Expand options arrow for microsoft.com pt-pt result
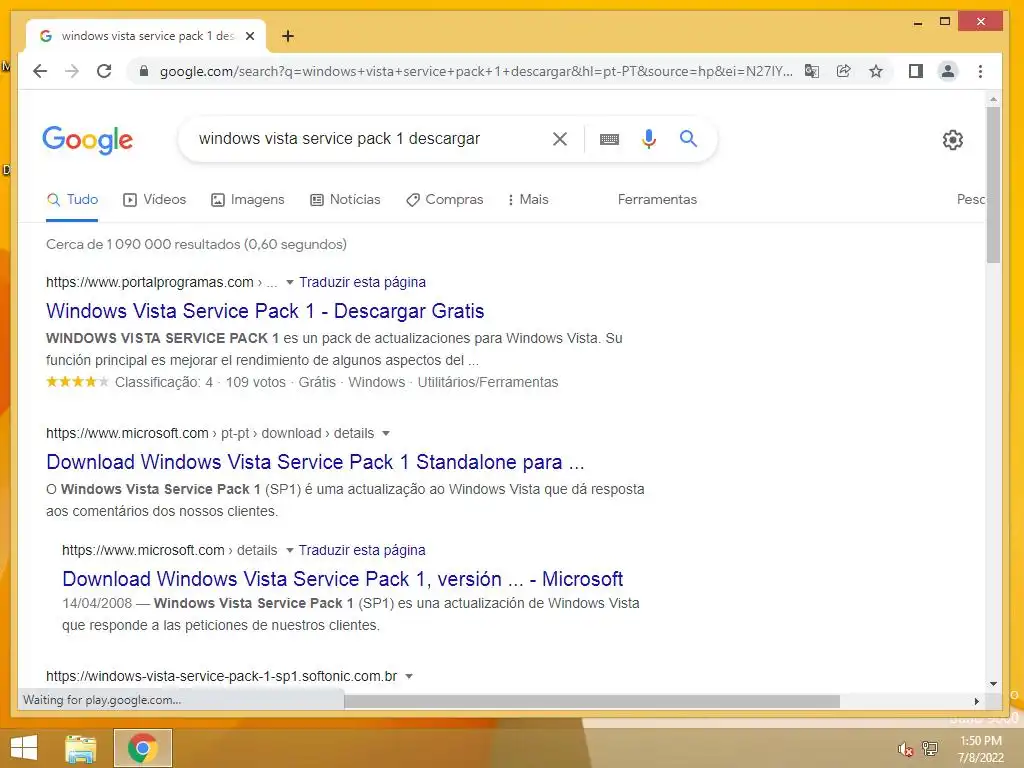Image resolution: width=1024 pixels, height=768 pixels. pyautogui.click(x=386, y=434)
